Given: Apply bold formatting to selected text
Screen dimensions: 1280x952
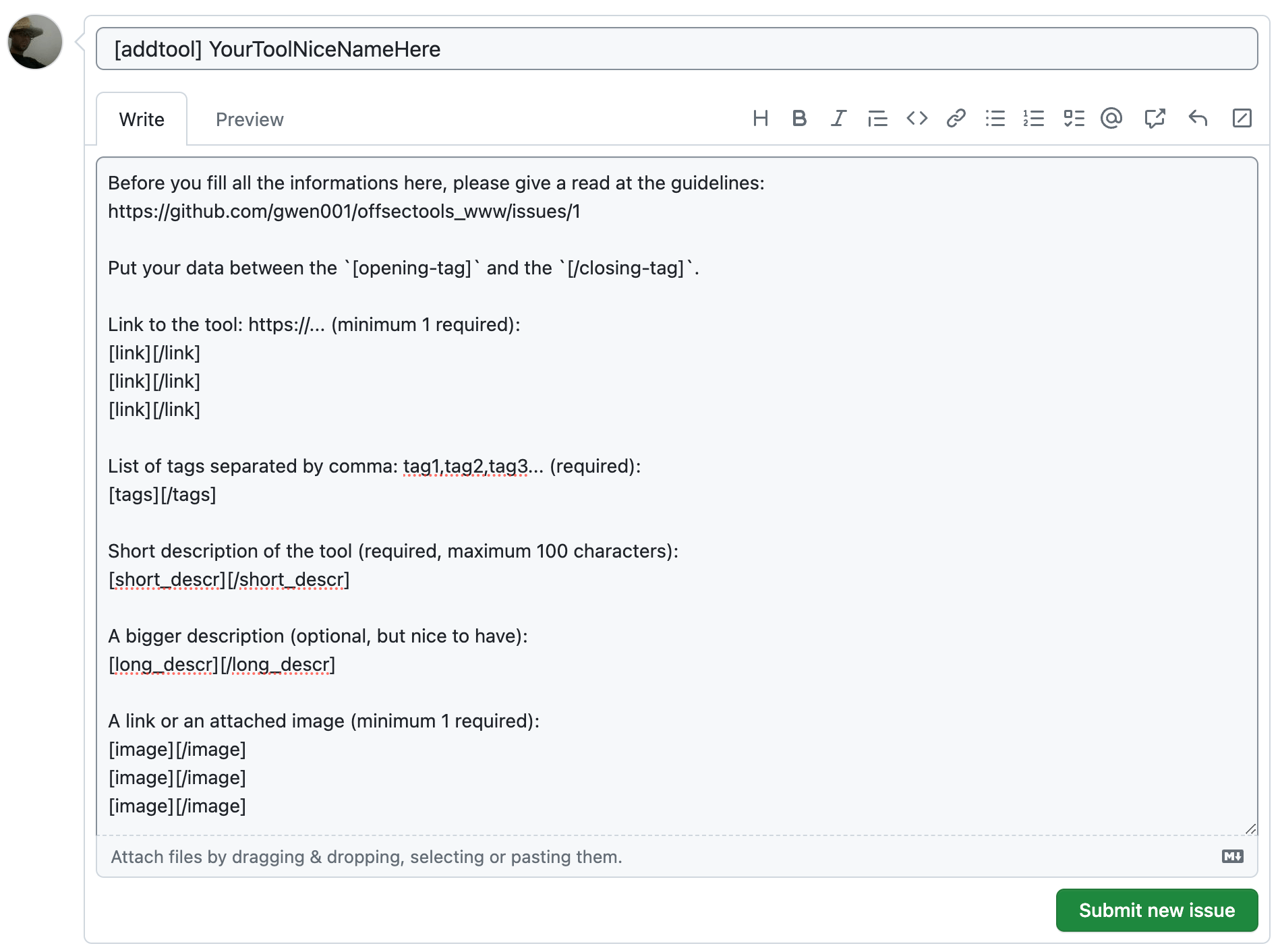Looking at the screenshot, I should click(x=799, y=119).
